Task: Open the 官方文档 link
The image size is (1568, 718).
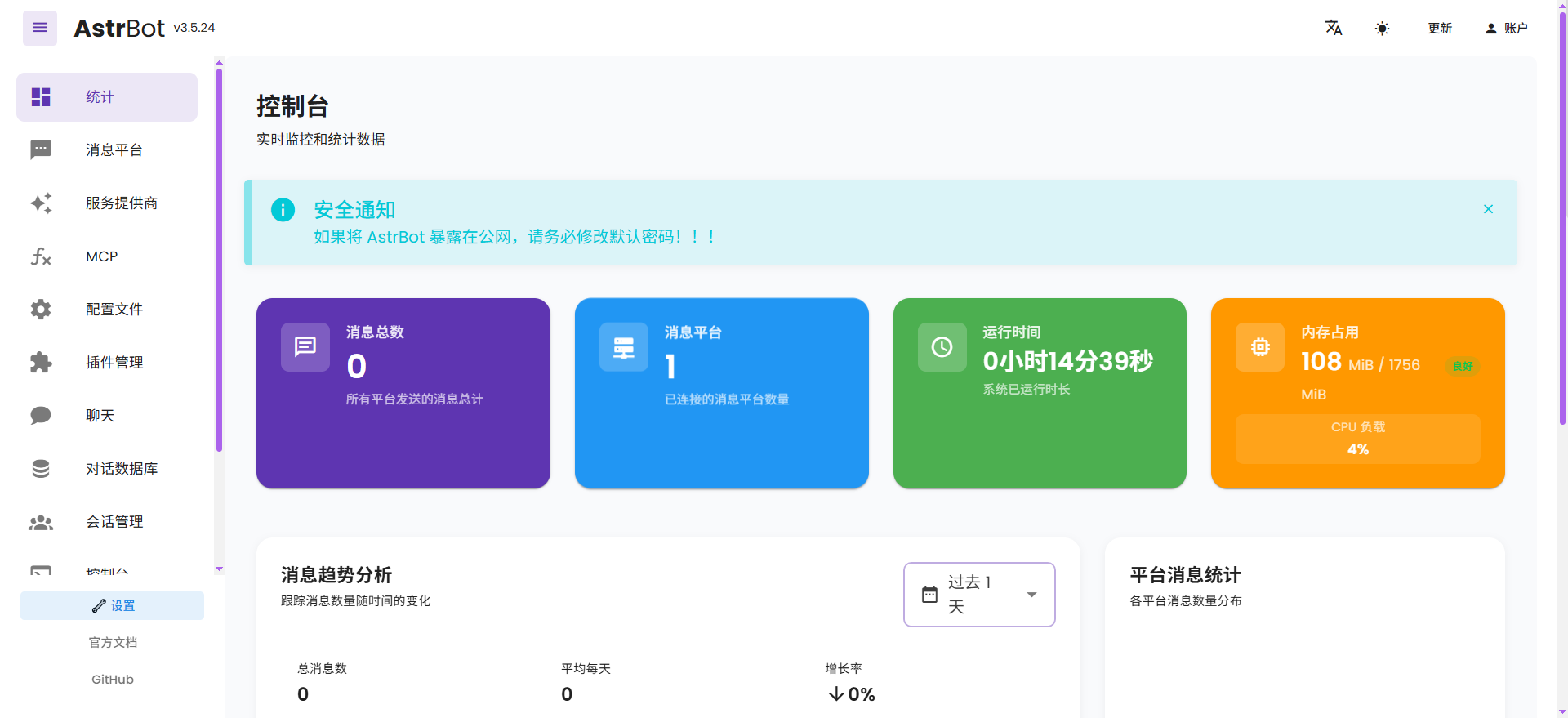Action: click(113, 643)
